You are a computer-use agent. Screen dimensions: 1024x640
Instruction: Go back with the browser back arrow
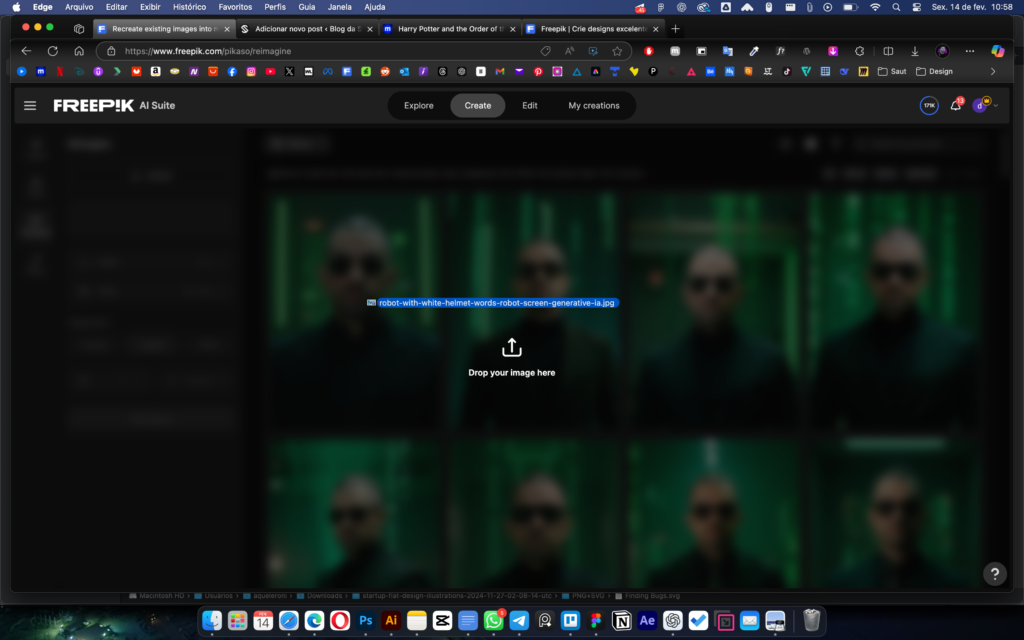point(26,51)
